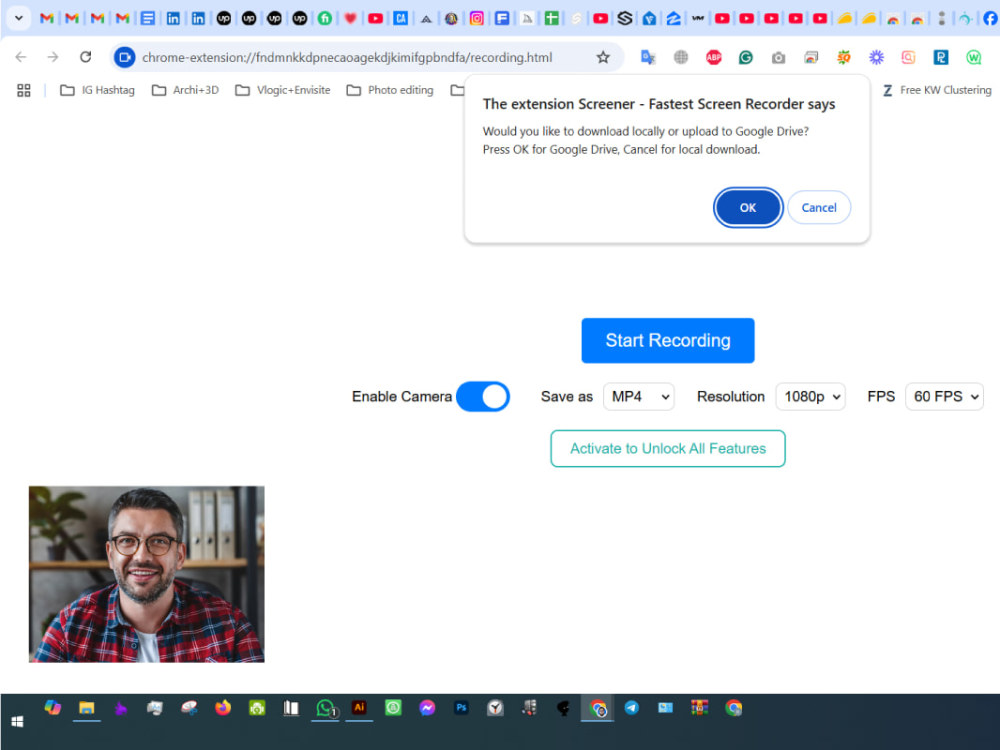Open Free KW Clustering bookmark
This screenshot has width=1000, height=750.
[937, 90]
